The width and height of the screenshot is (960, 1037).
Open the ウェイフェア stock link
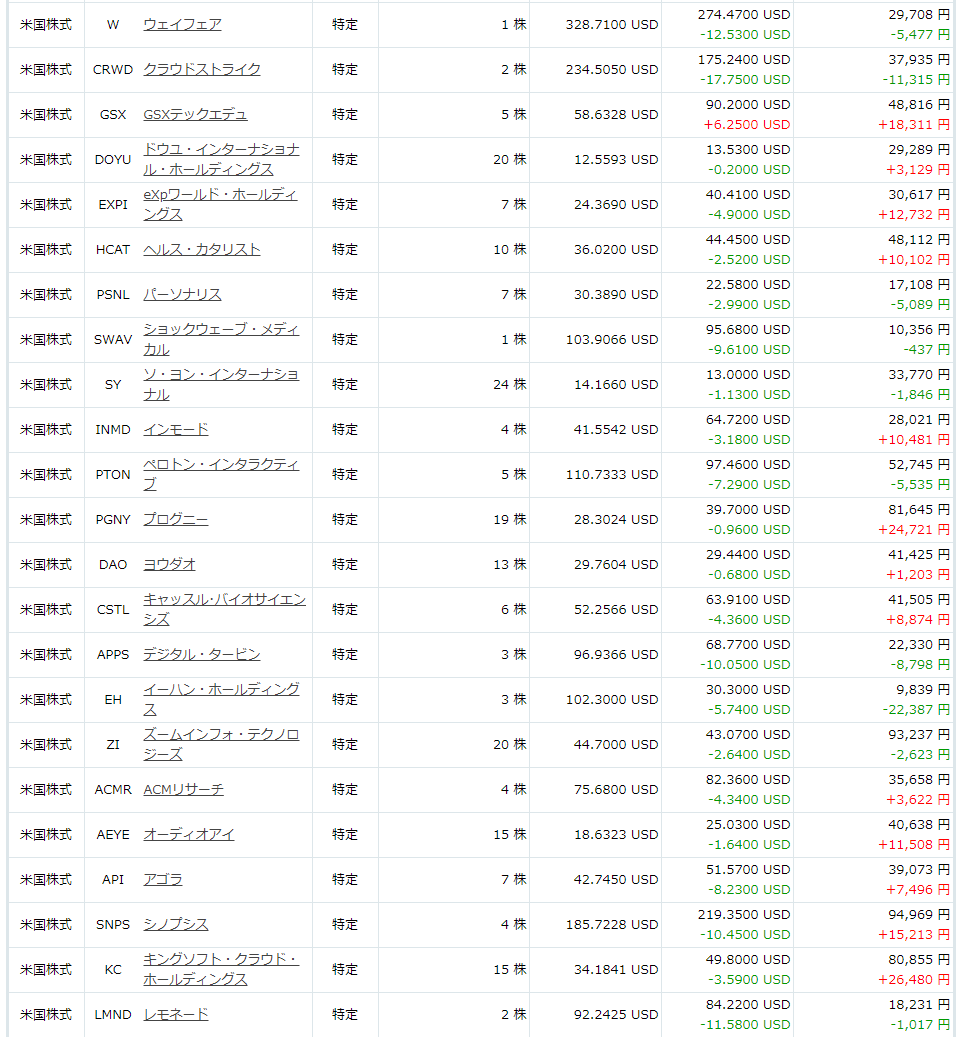tap(182, 24)
